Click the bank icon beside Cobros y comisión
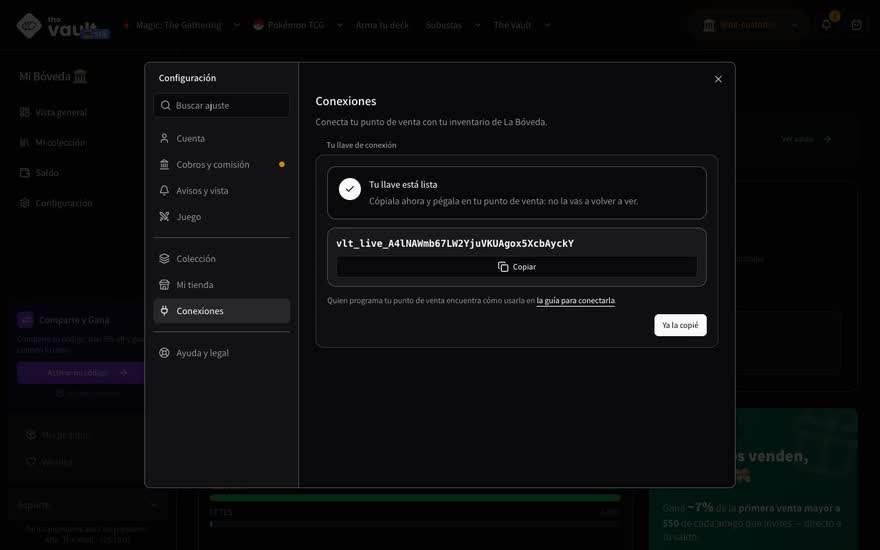The height and width of the screenshot is (550, 880). (164, 164)
